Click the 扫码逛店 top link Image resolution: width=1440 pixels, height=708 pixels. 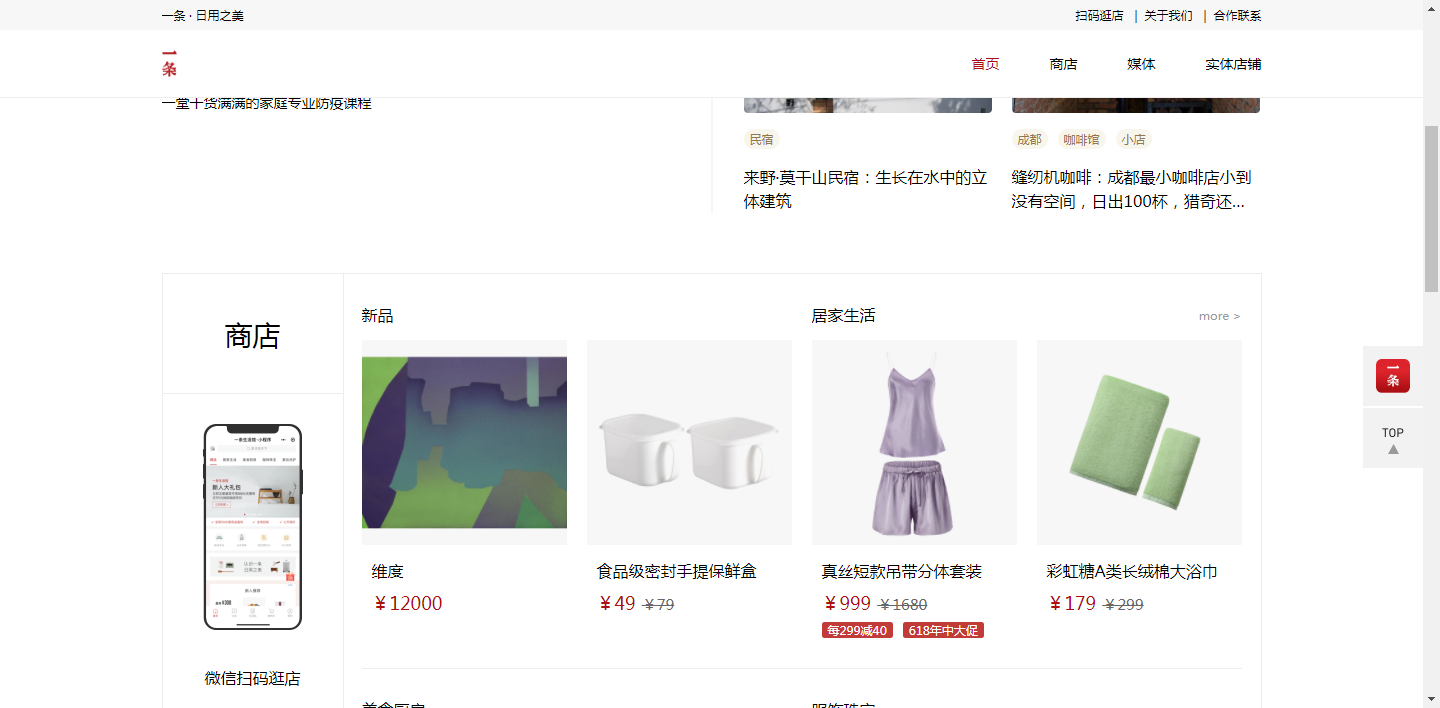[1099, 16]
